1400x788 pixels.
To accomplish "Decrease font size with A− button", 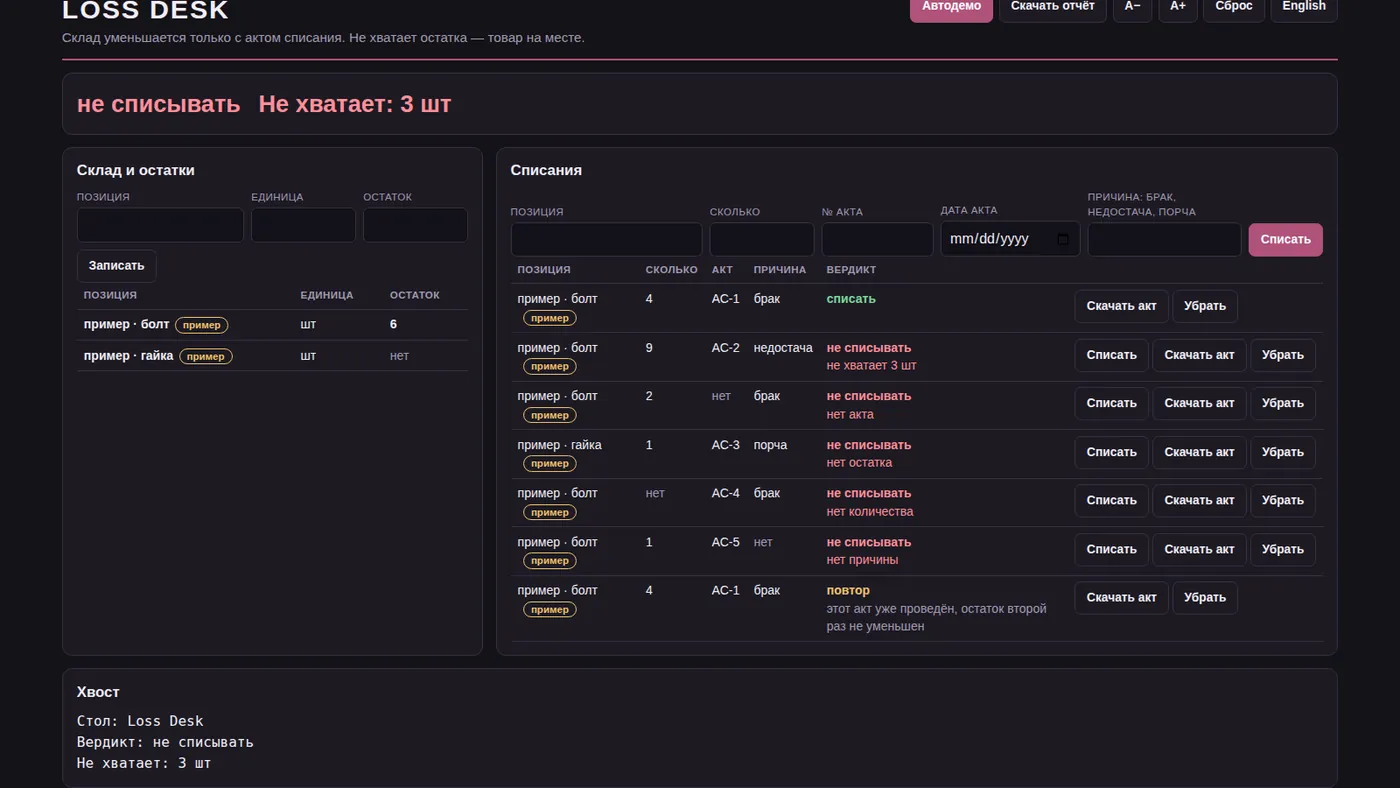I will [x=1132, y=6].
